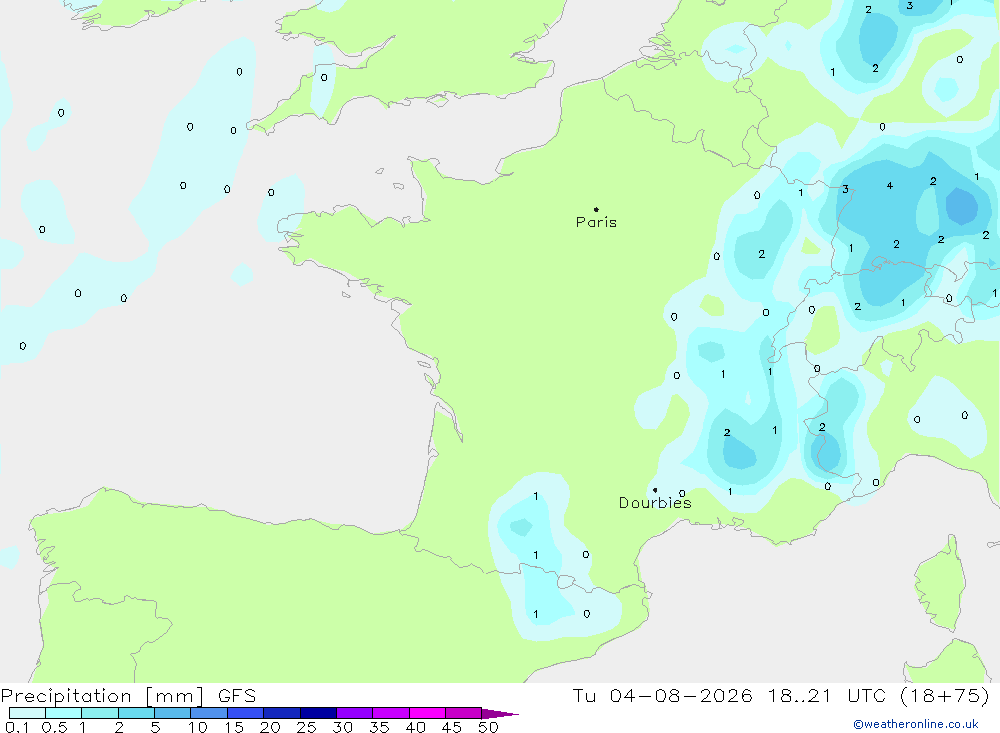Image resolution: width=1000 pixels, height=733 pixels.
Task: Pick the 40–45 mm legend swatch
Action: [427, 713]
